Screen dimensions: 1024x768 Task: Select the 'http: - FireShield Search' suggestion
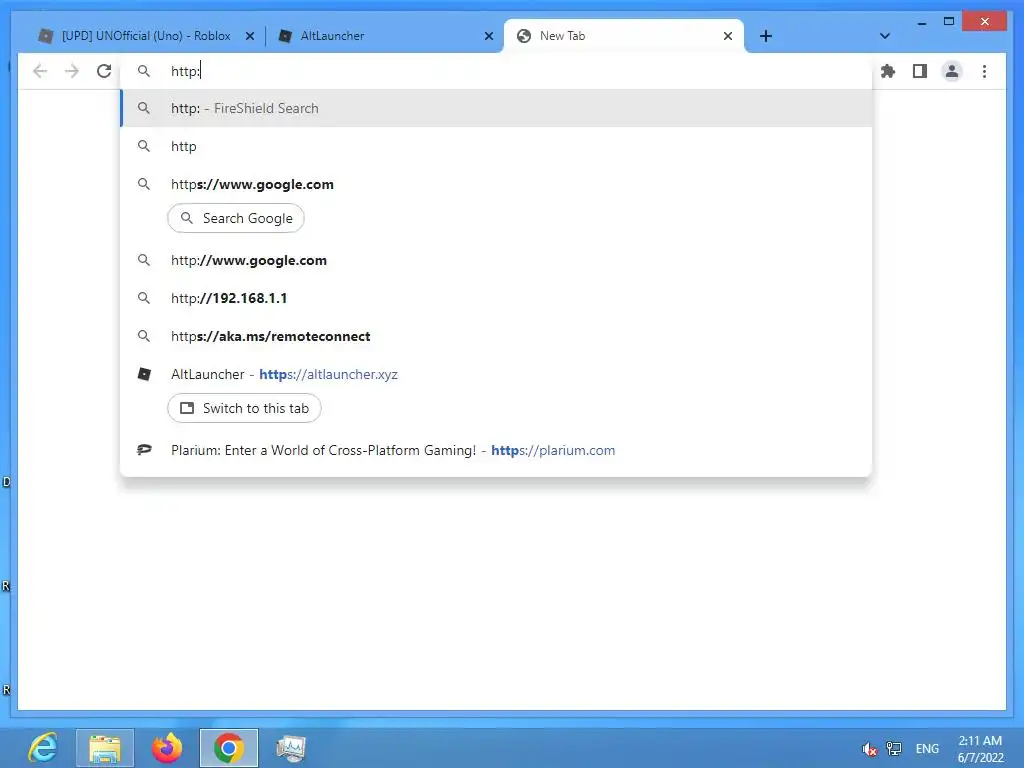click(x=496, y=108)
